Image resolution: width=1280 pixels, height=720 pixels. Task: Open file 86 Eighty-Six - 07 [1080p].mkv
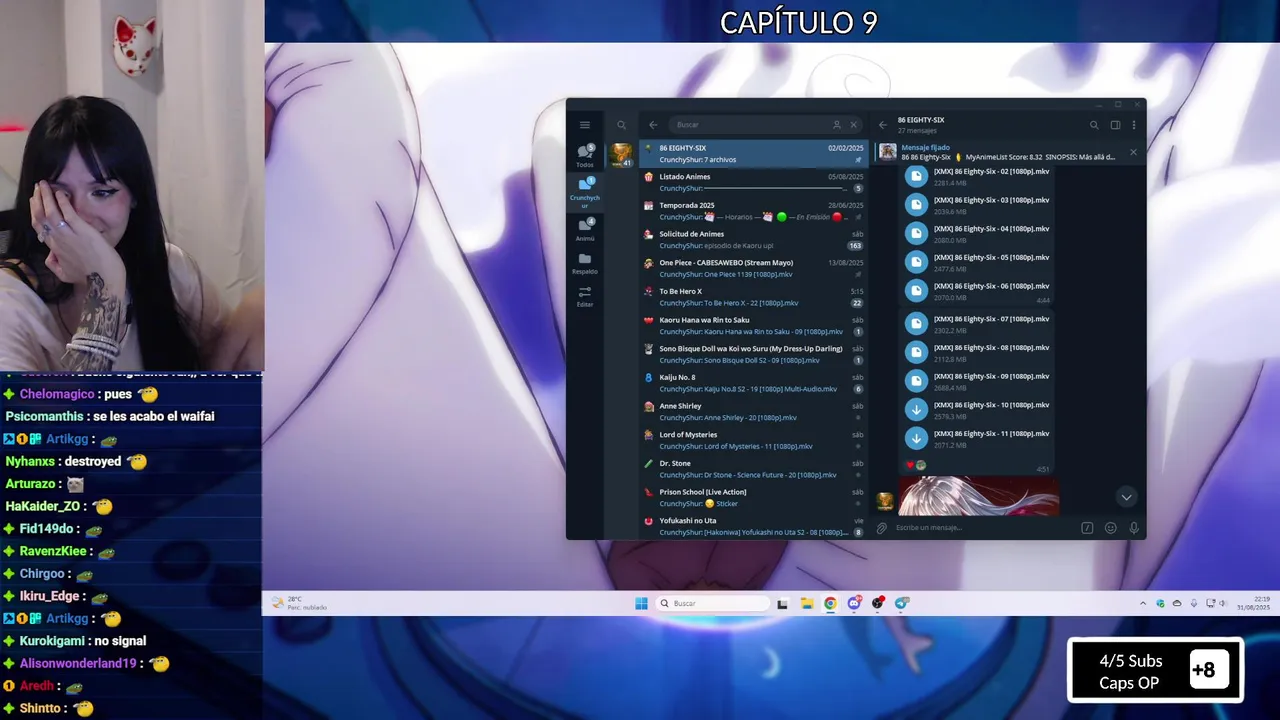[x=978, y=324]
